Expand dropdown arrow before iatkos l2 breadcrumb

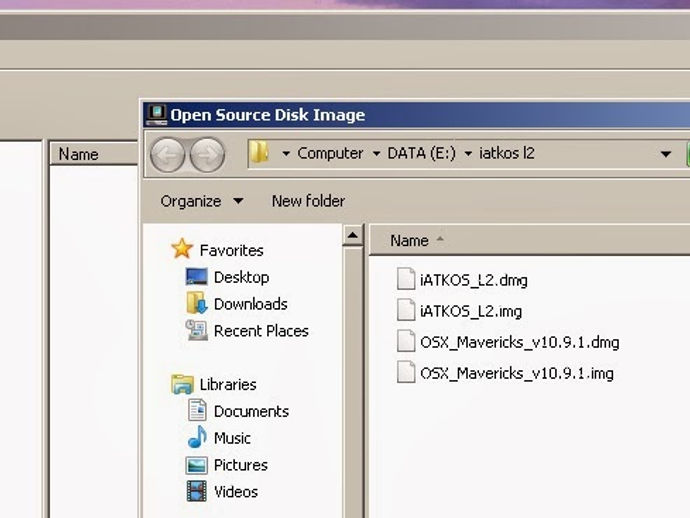pos(468,154)
